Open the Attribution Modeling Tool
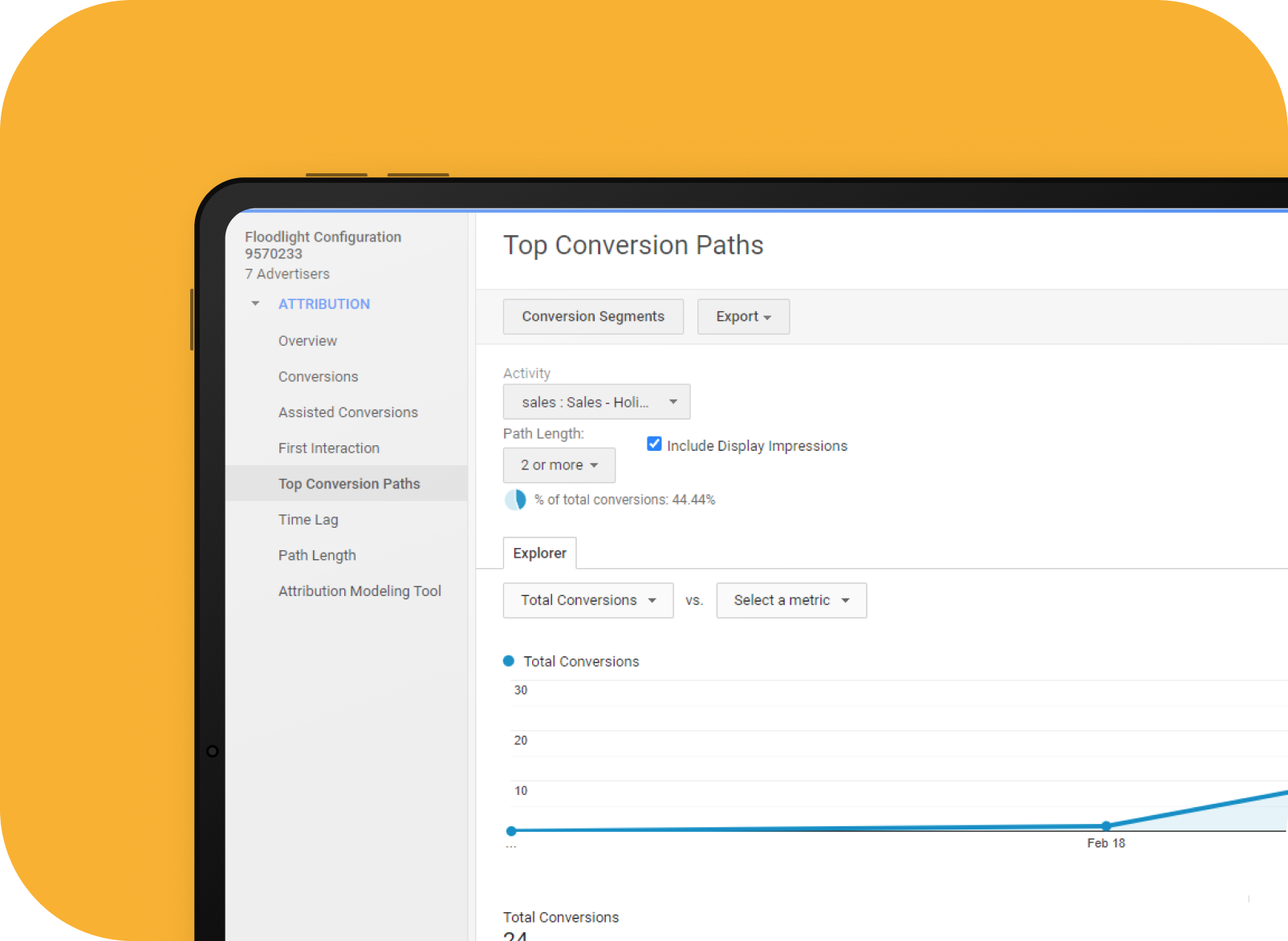Image resolution: width=1288 pixels, height=941 pixels. point(360,591)
